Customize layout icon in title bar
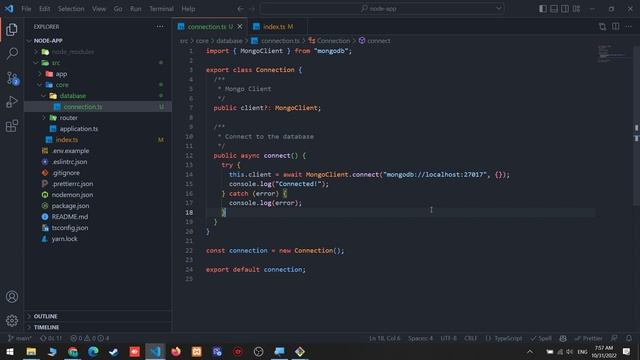 click(576, 9)
